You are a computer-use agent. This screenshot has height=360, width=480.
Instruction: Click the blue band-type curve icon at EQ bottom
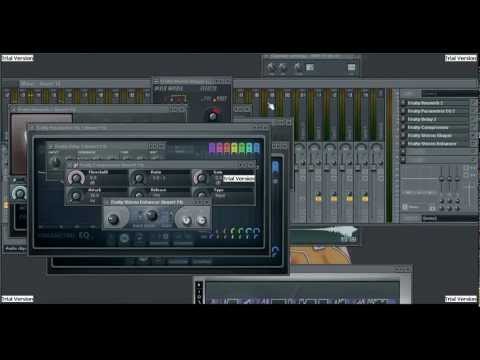coord(256,232)
